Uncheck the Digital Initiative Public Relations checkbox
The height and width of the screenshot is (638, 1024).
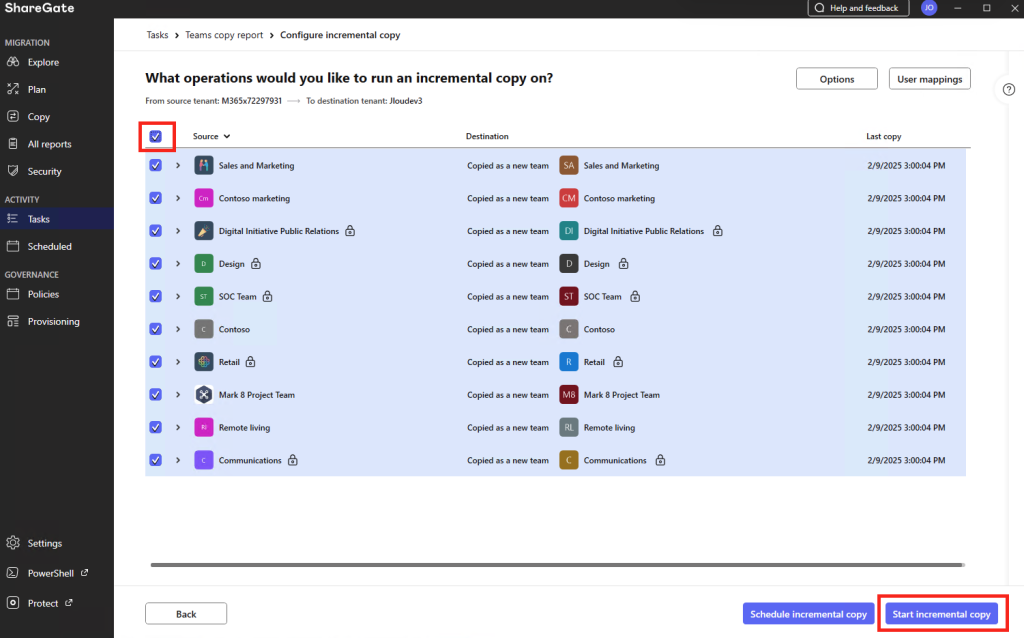155,231
